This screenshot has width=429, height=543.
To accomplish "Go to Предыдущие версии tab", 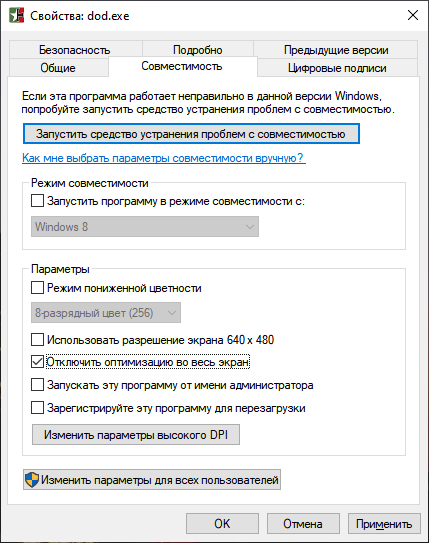I will point(336,50).
